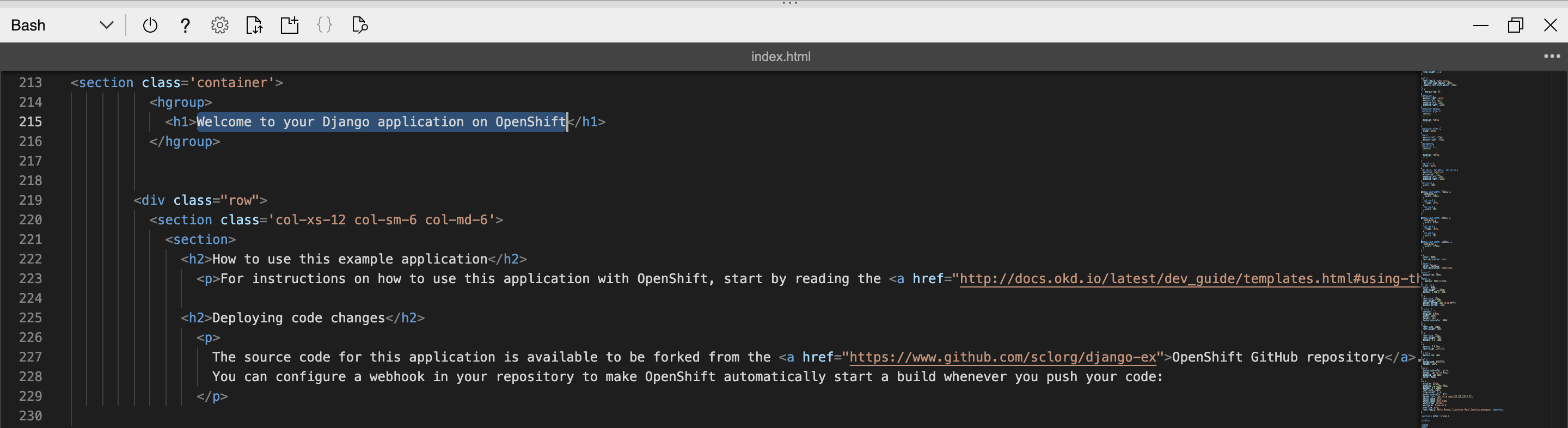Viewport: 1568px width, 428px height.
Task: Click the code minimap overview
Action: [1485, 249]
